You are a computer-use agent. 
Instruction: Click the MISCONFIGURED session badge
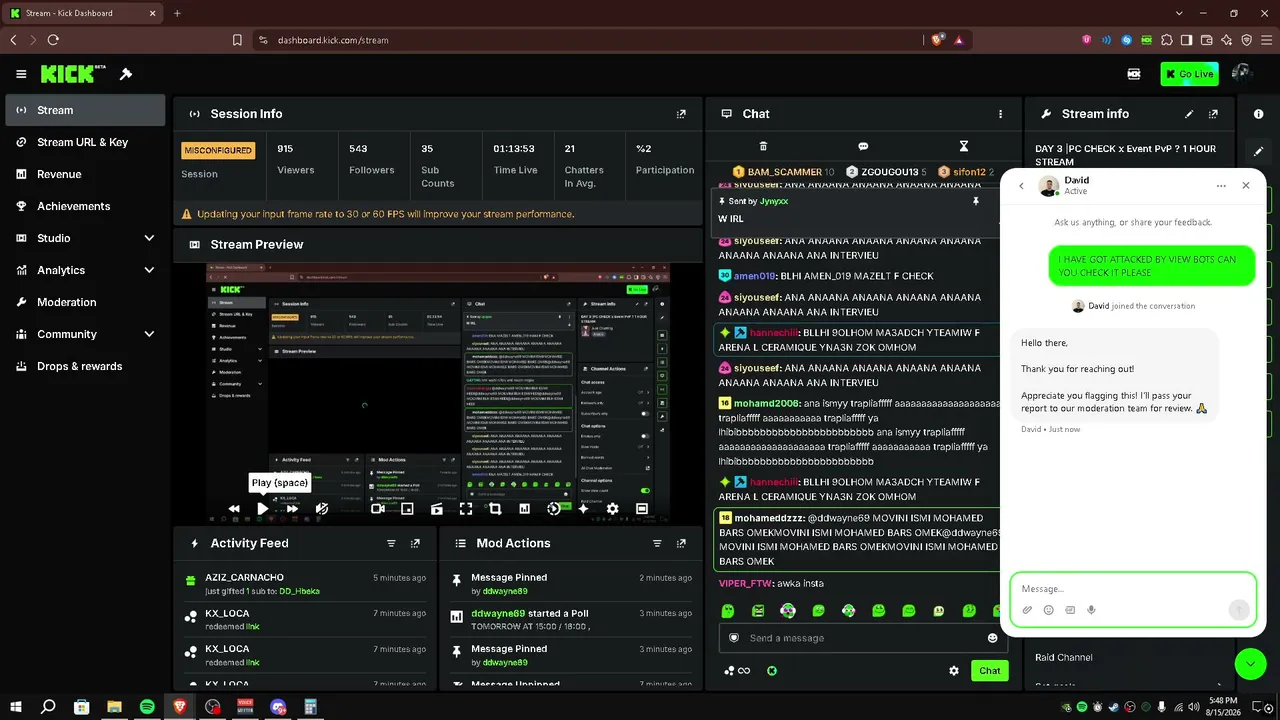[x=218, y=150]
